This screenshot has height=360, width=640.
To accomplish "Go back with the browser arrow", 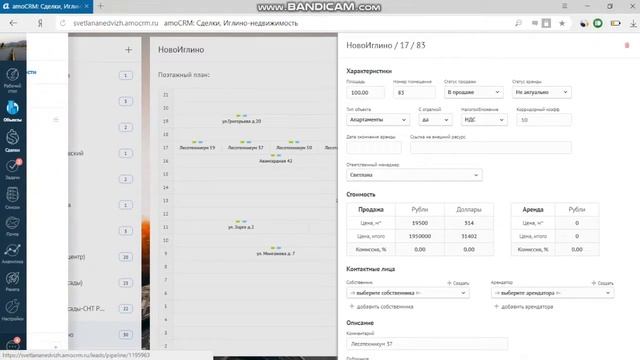I will (13, 23).
